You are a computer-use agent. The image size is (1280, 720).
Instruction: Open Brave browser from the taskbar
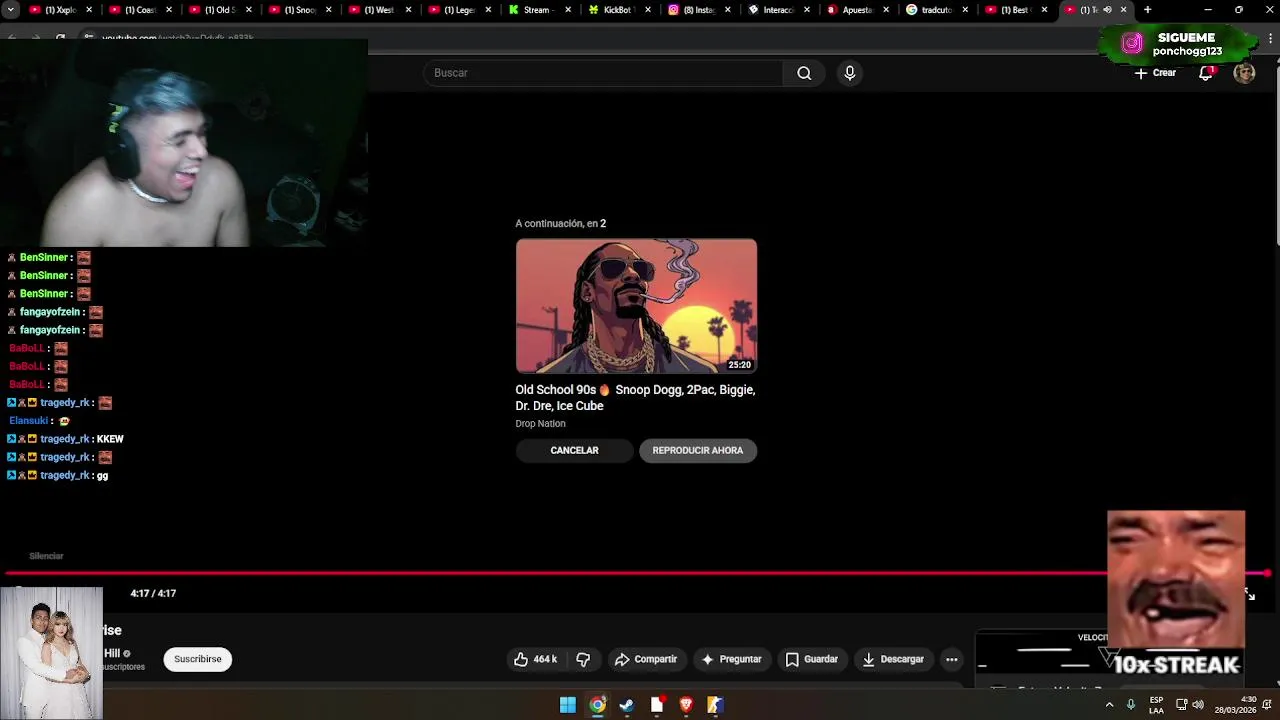(686, 705)
